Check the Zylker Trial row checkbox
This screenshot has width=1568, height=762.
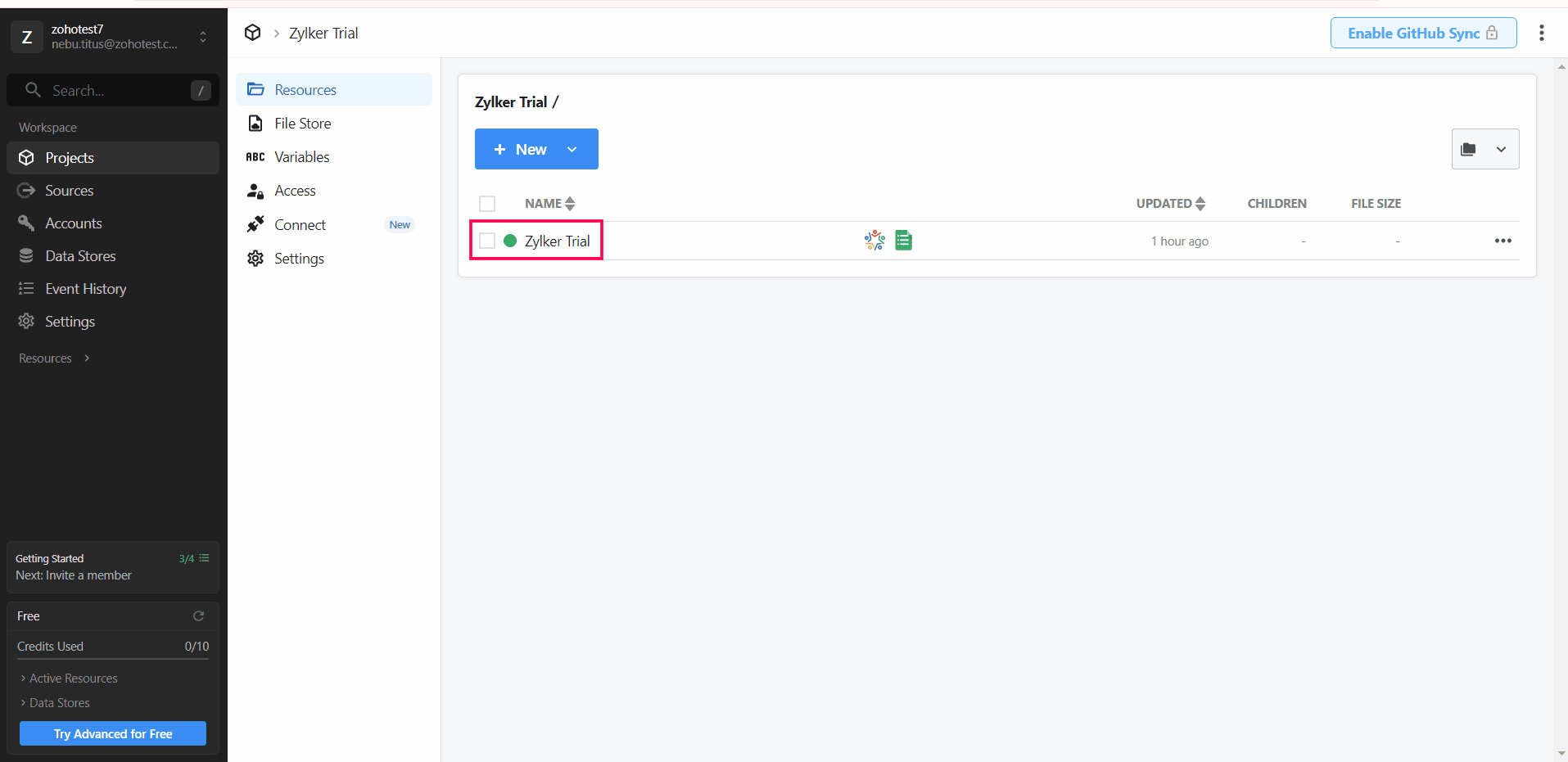click(487, 241)
